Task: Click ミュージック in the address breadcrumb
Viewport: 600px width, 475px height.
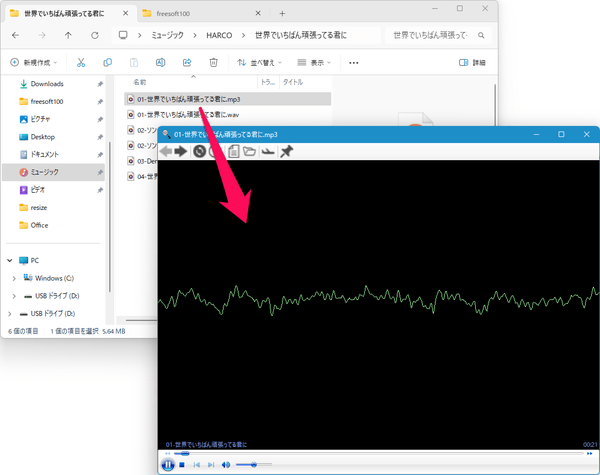Action: pyautogui.click(x=168, y=35)
